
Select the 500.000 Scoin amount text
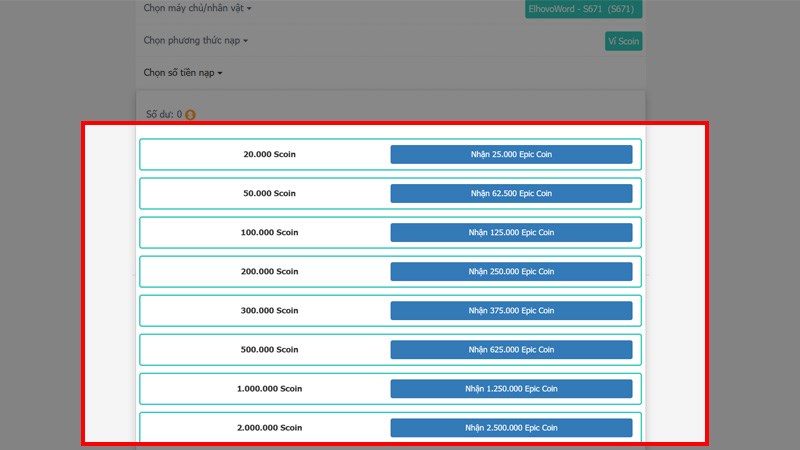click(269, 349)
